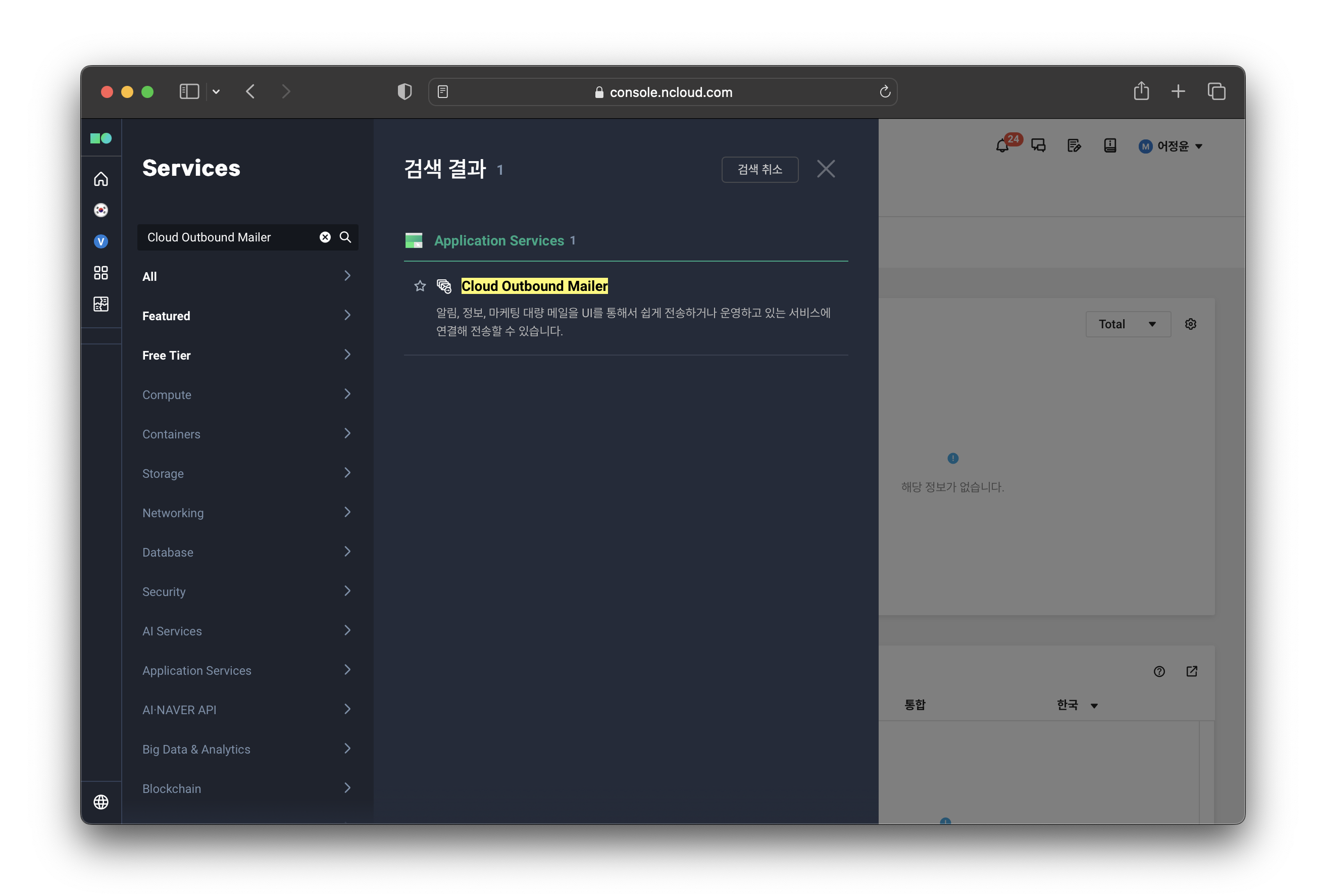The image size is (1320, 896).
Task: Select the Application Services menu item
Action: point(246,670)
